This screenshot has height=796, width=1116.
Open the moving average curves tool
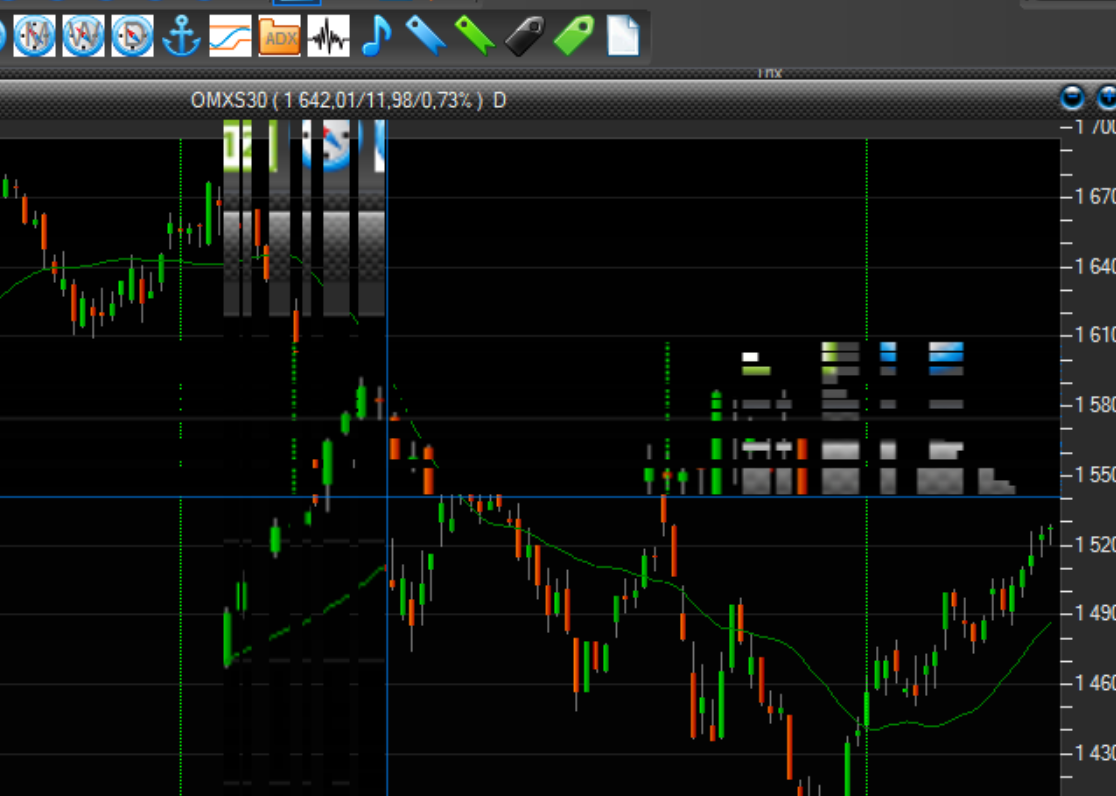pyautogui.click(x=230, y=37)
